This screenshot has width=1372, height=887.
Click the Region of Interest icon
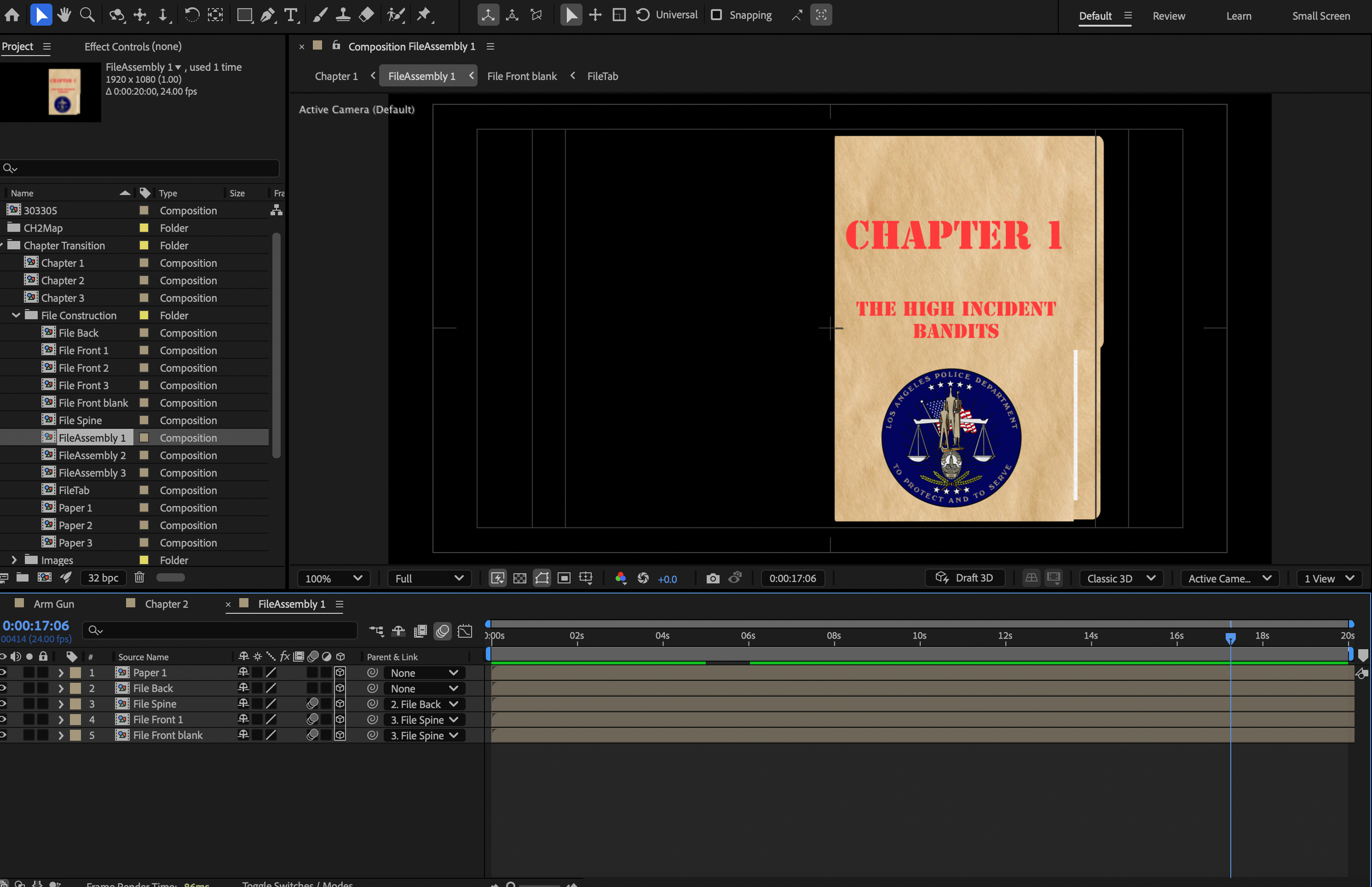pyautogui.click(x=564, y=579)
